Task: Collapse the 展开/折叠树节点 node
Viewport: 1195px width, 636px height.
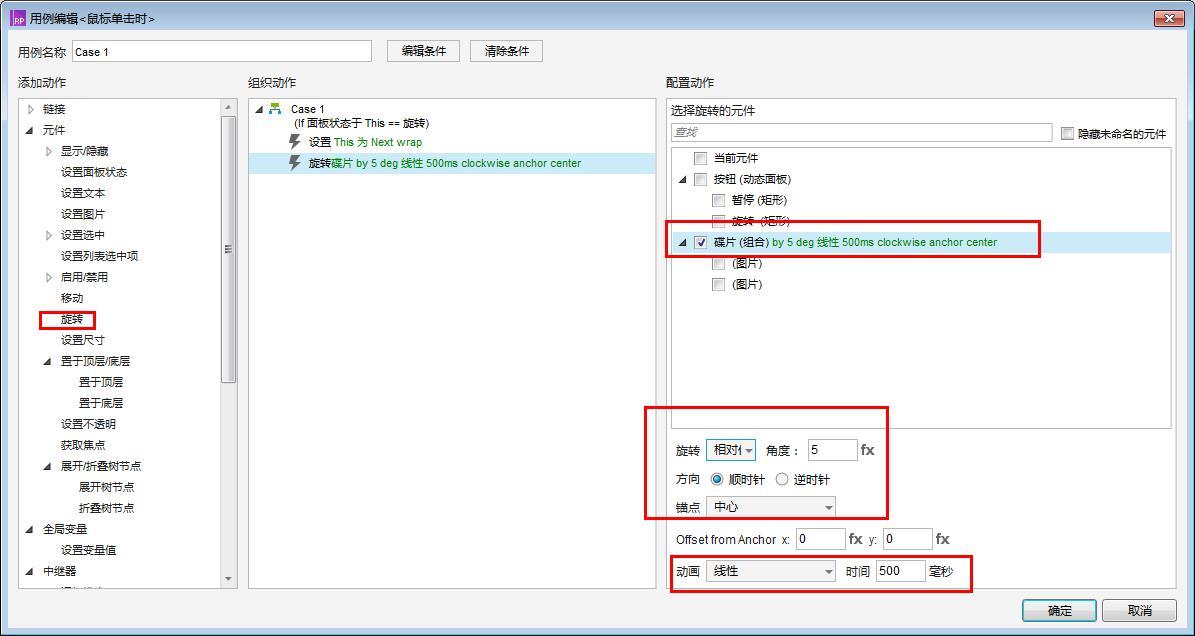Action: click(49, 466)
